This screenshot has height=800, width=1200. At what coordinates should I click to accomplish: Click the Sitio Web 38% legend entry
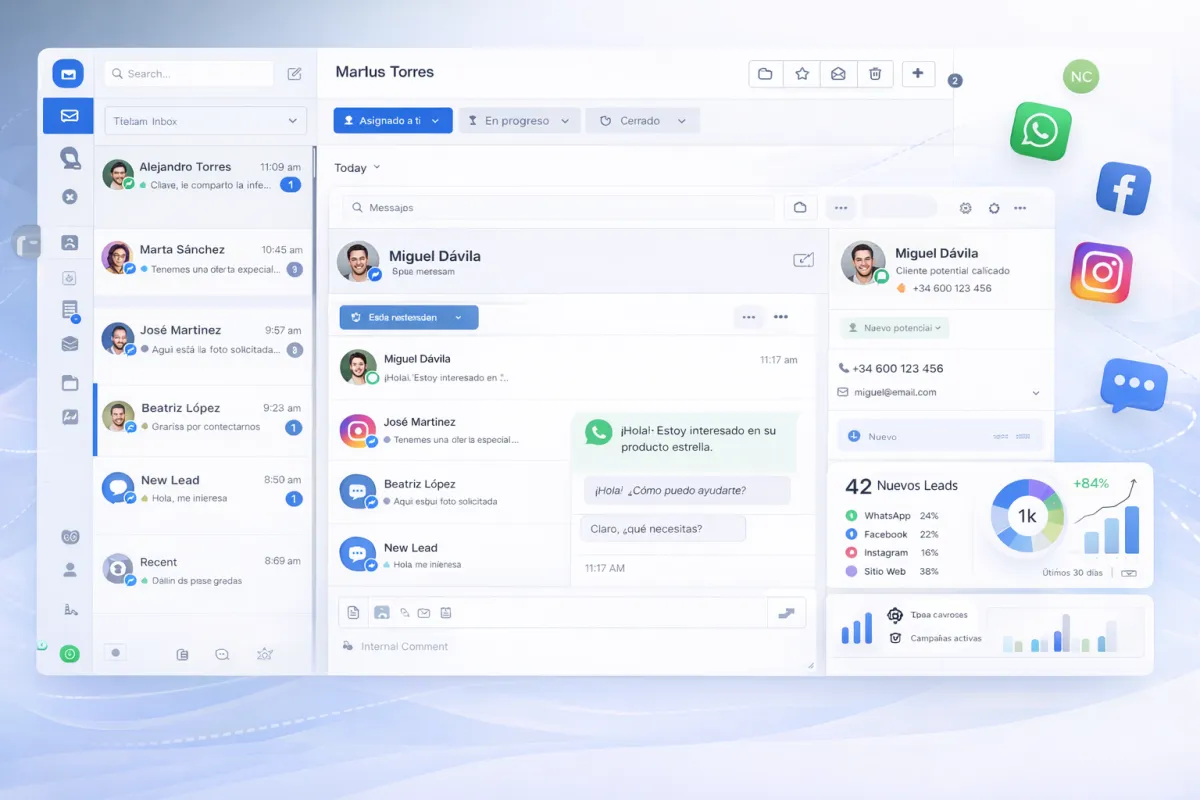coord(892,572)
